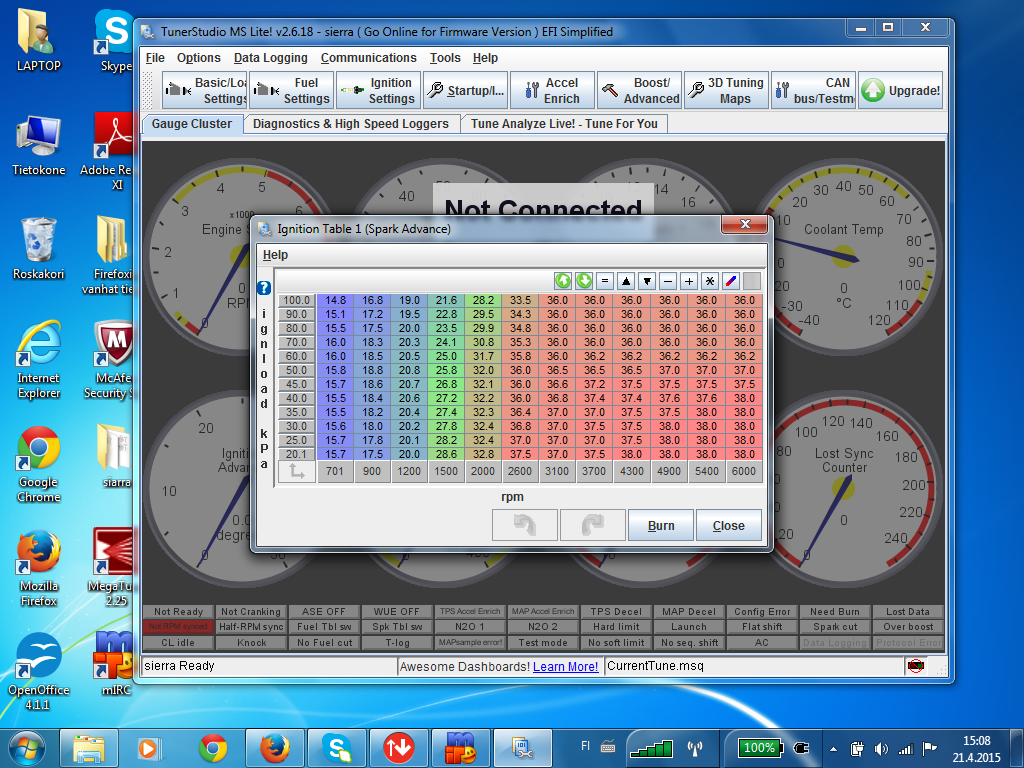Viewport: 1024px width, 768px height.
Task: Select the 701 rpm axis cell
Action: (x=334, y=471)
